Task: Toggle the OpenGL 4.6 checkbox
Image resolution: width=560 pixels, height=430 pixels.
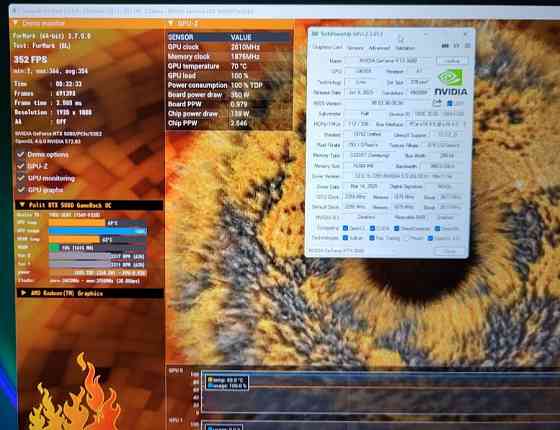Action: pos(430,238)
